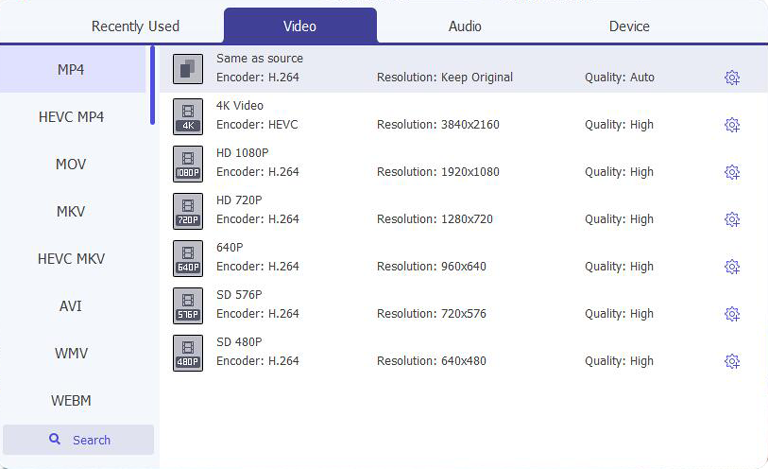Click Quality: High in 4K Video row
Screen dimensions: 768x469
coord(619,124)
